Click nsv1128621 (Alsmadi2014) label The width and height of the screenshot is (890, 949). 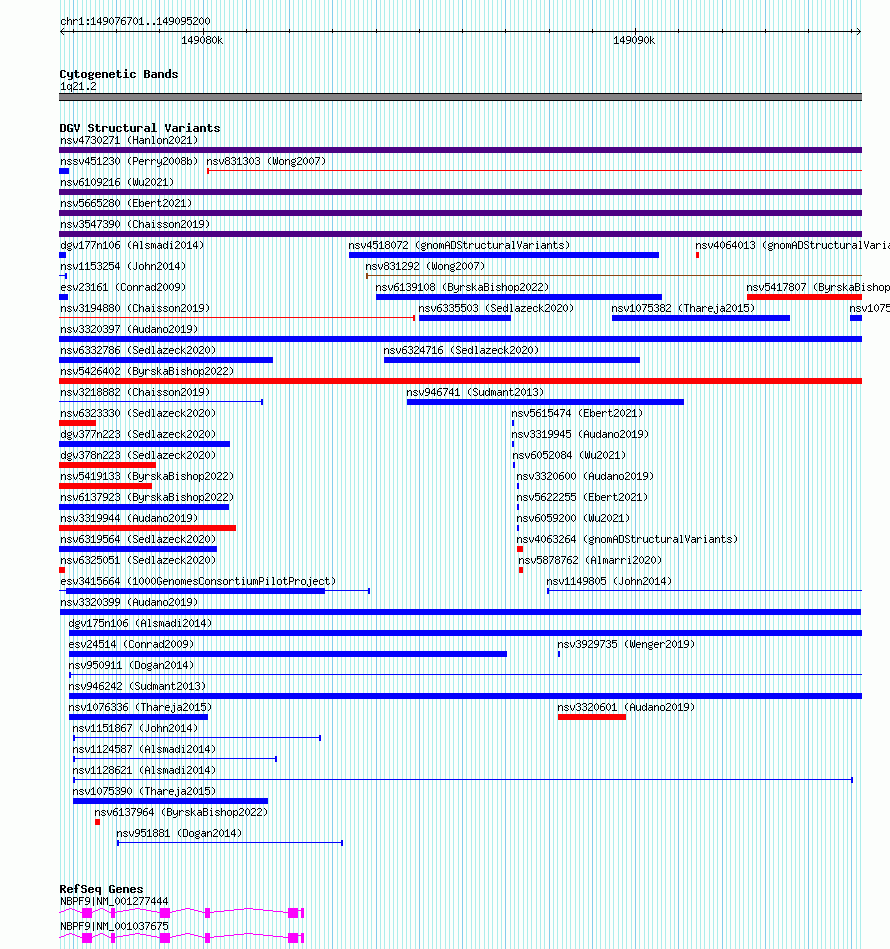(x=144, y=771)
